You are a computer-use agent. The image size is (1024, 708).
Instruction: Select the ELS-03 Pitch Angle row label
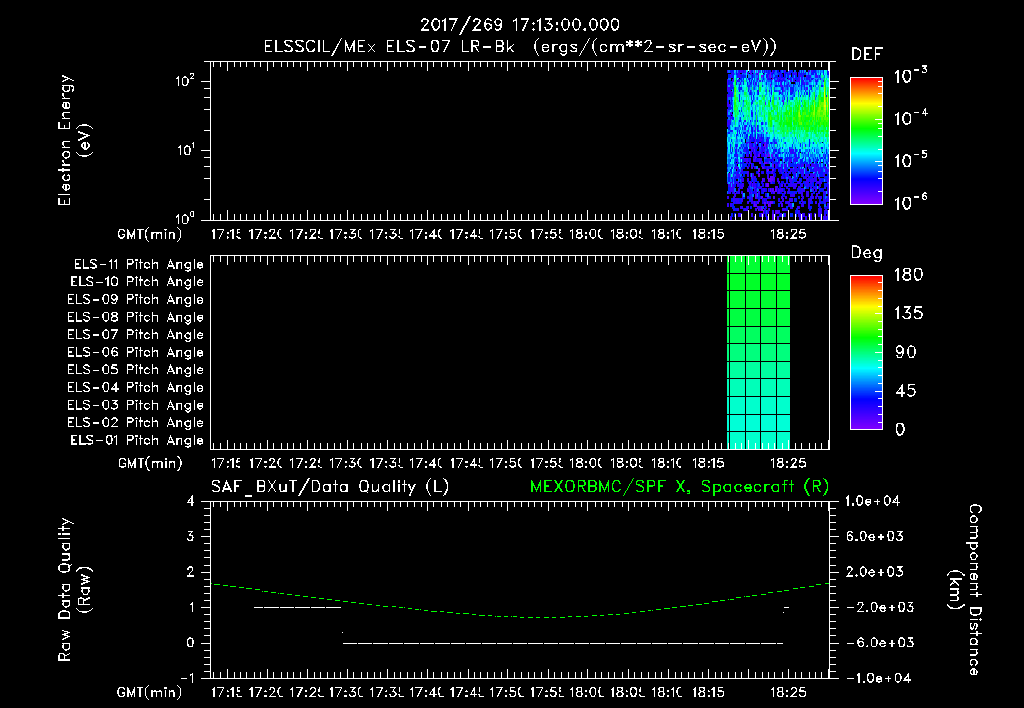[x=136, y=405]
